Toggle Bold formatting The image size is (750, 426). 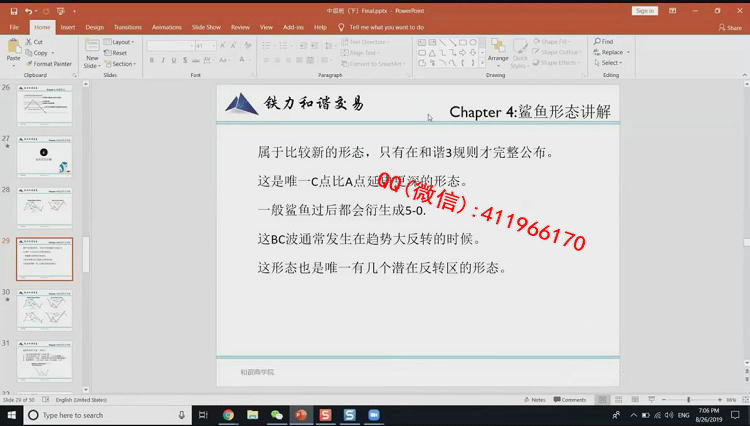click(x=152, y=60)
